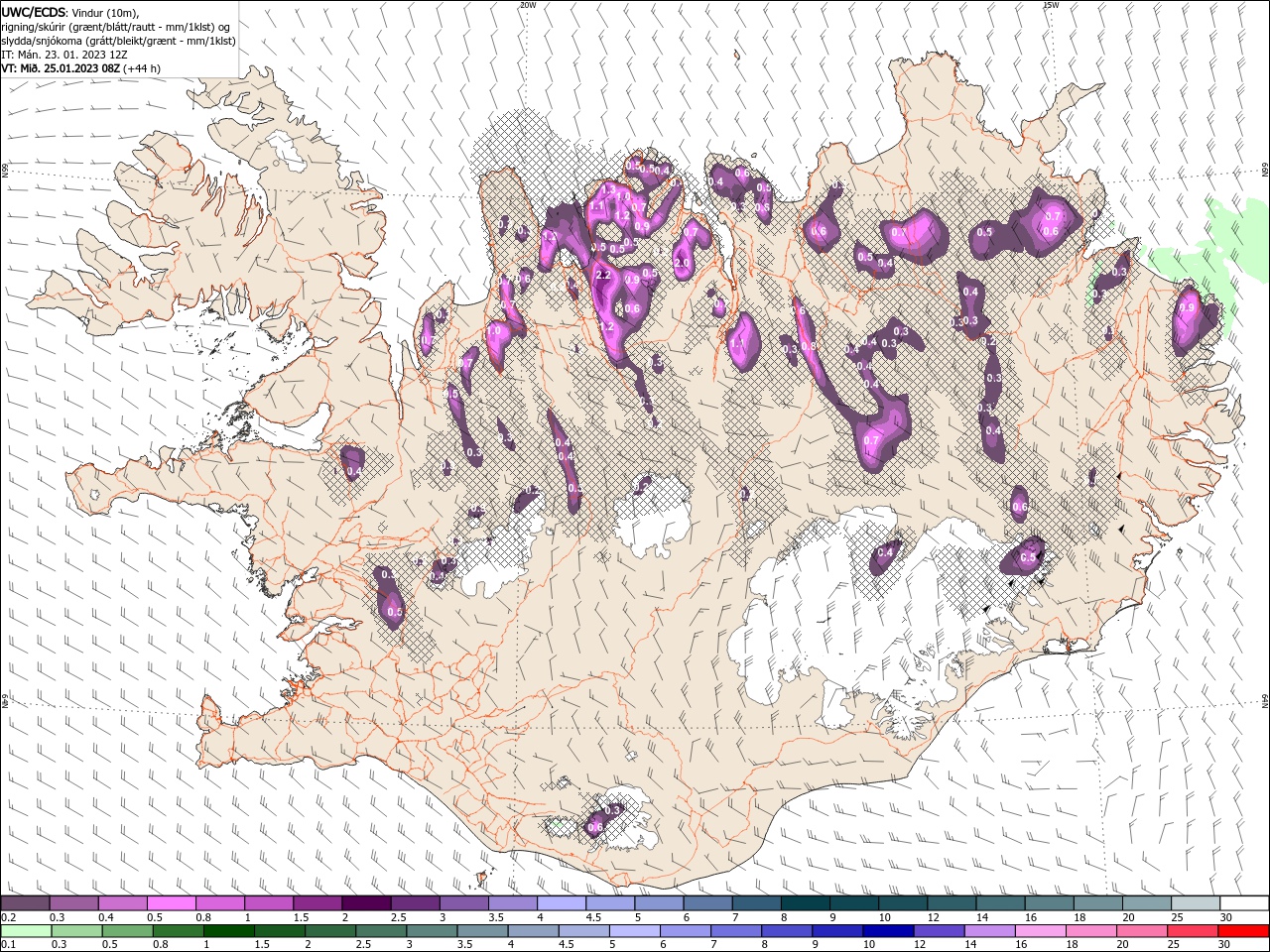Click top legend swatch between 12 and 14

pyautogui.click(x=952, y=903)
